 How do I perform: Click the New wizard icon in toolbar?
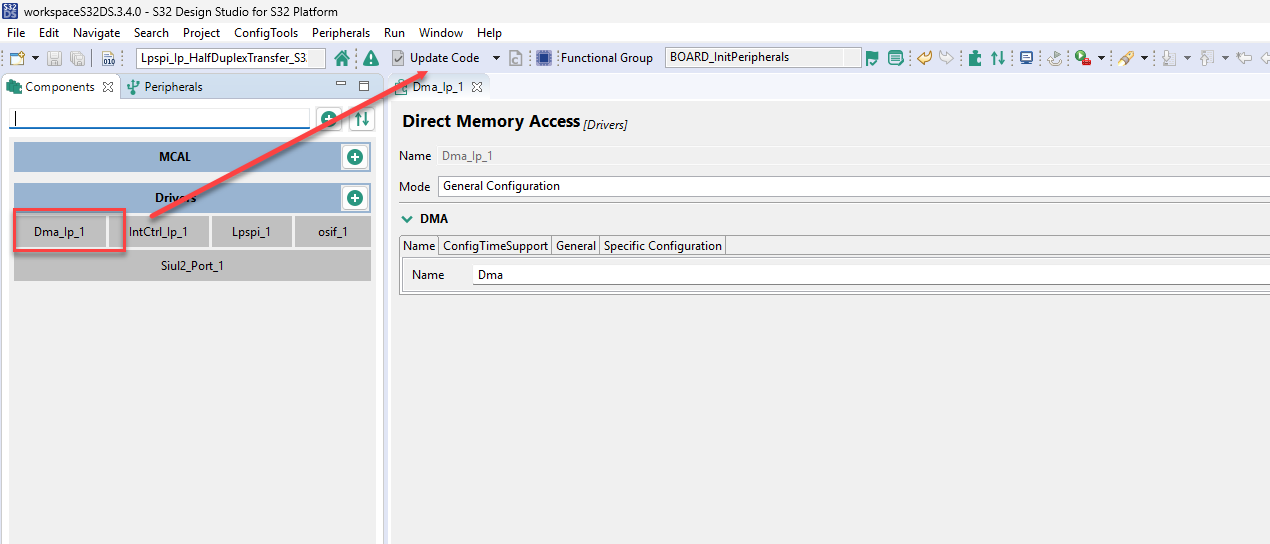tap(17, 58)
